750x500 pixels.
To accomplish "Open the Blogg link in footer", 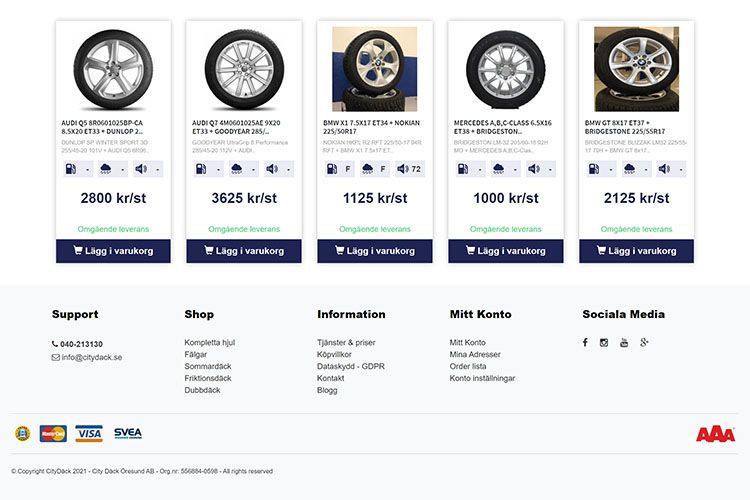I will [327, 391].
